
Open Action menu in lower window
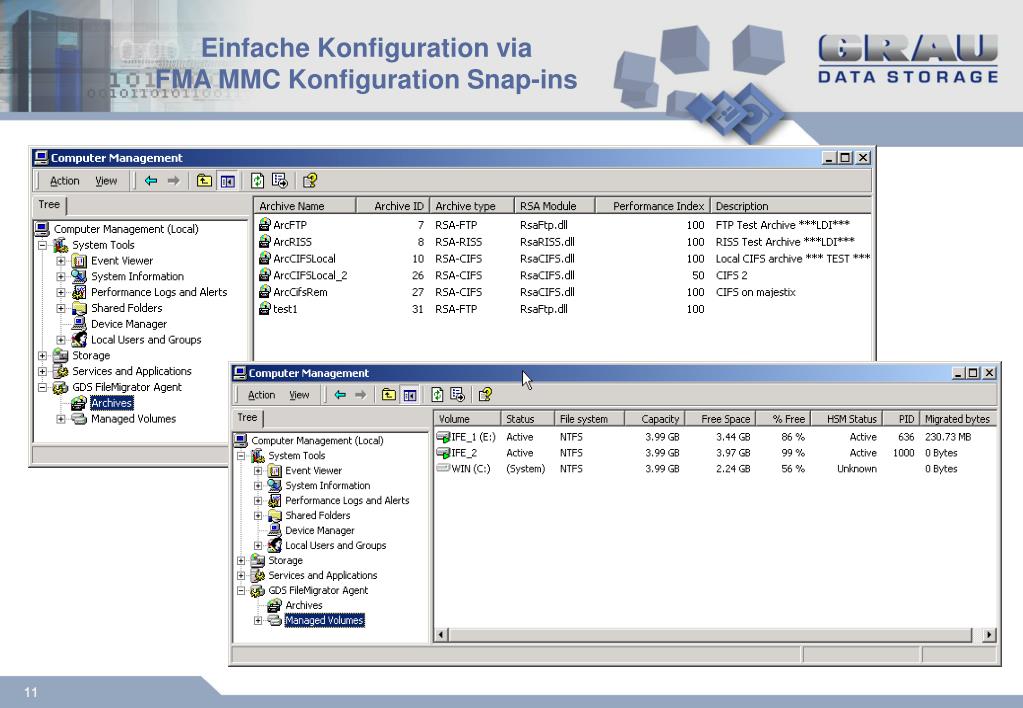coord(262,395)
